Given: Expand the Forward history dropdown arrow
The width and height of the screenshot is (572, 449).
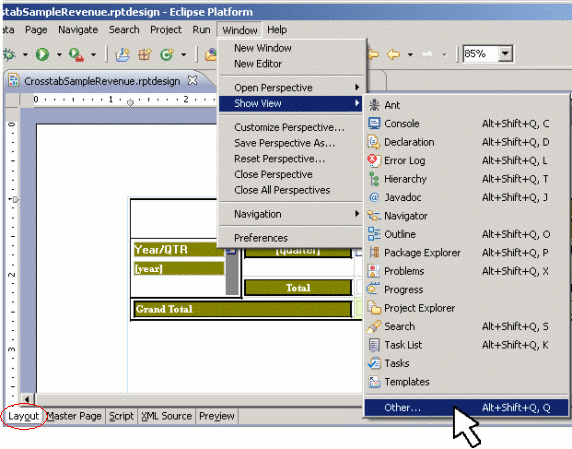Looking at the screenshot, I should (444, 55).
